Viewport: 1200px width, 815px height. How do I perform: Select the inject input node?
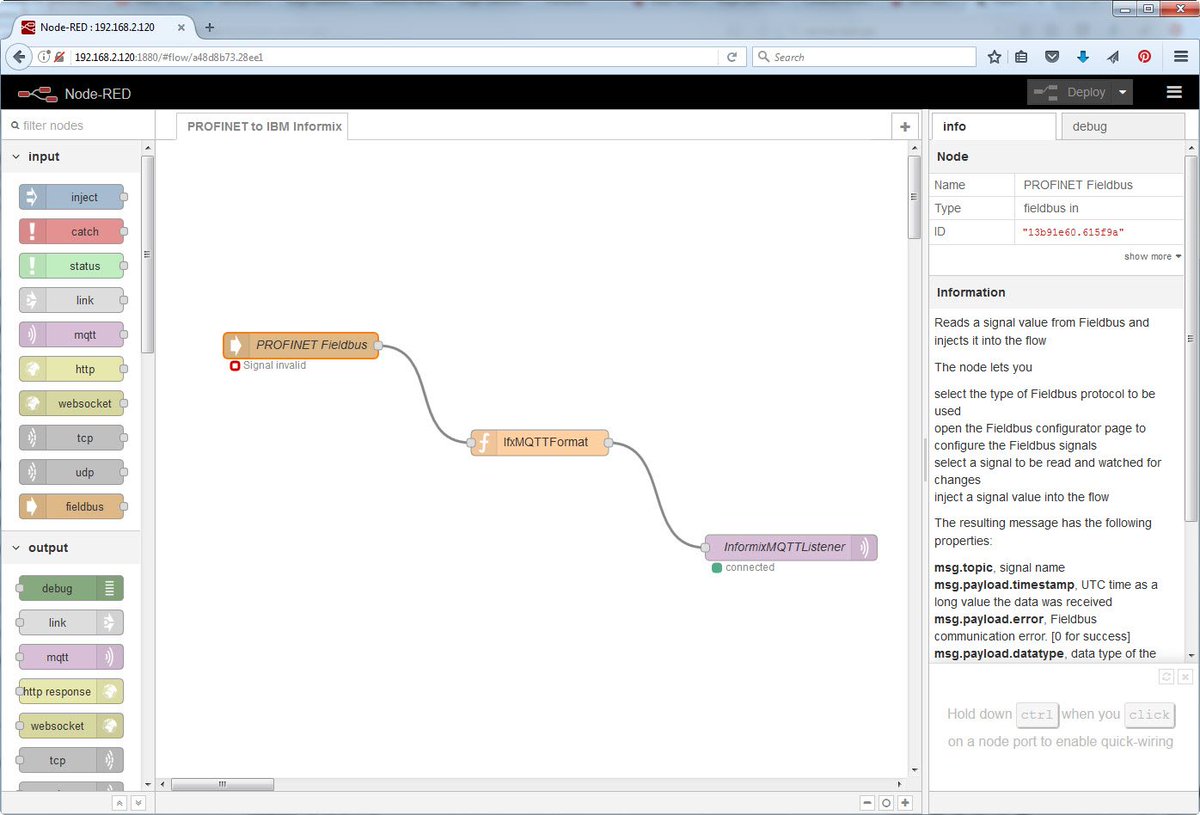click(x=72, y=197)
